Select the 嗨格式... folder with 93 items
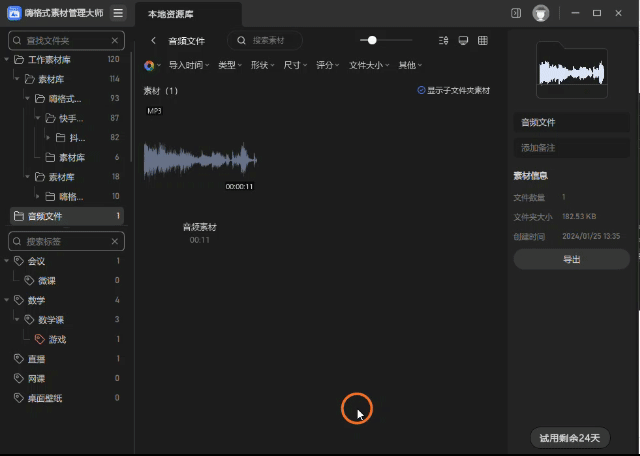Image resolution: width=640 pixels, height=456 pixels. click(x=67, y=98)
